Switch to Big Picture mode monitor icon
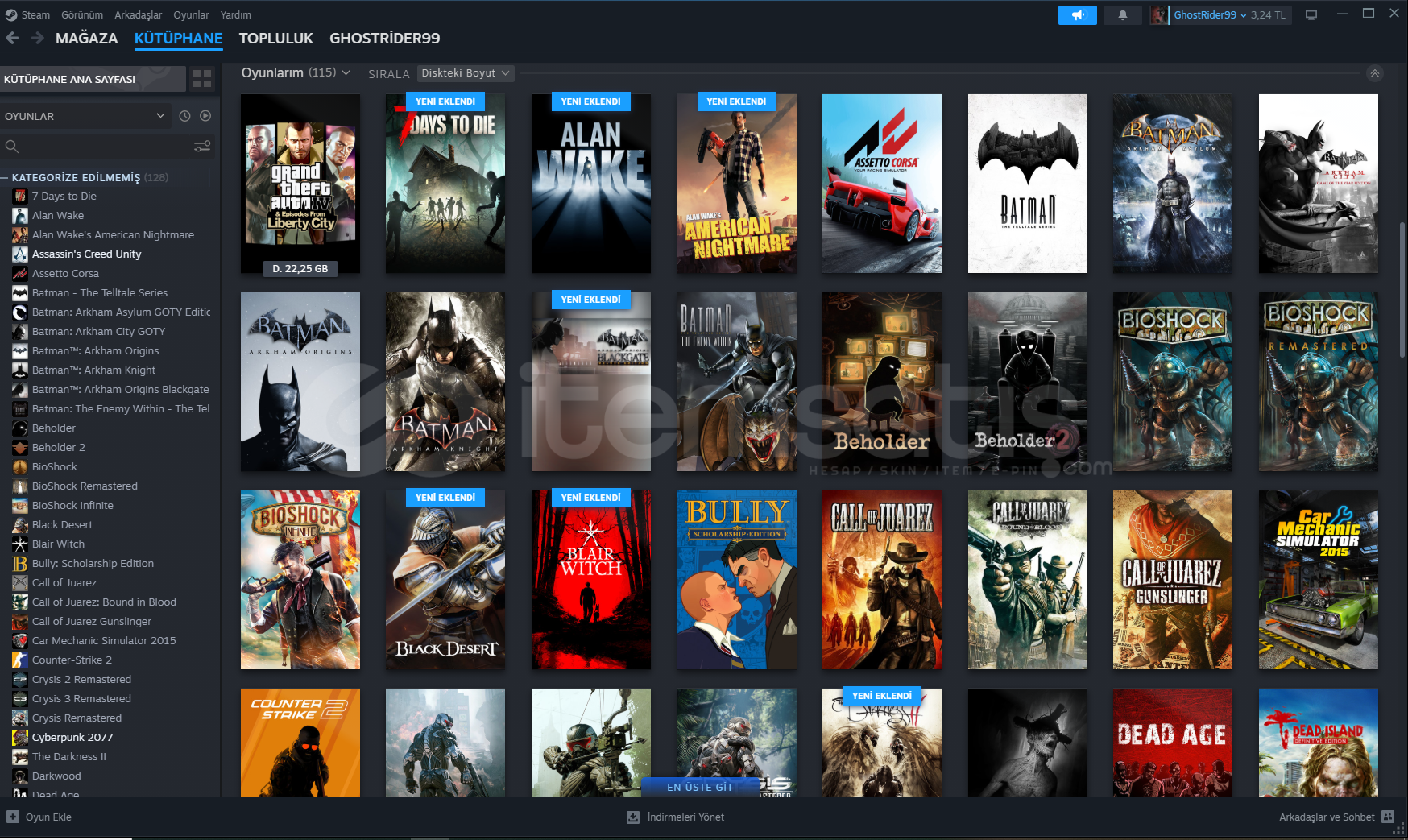Viewport: 1408px width, 840px height. click(x=1311, y=15)
